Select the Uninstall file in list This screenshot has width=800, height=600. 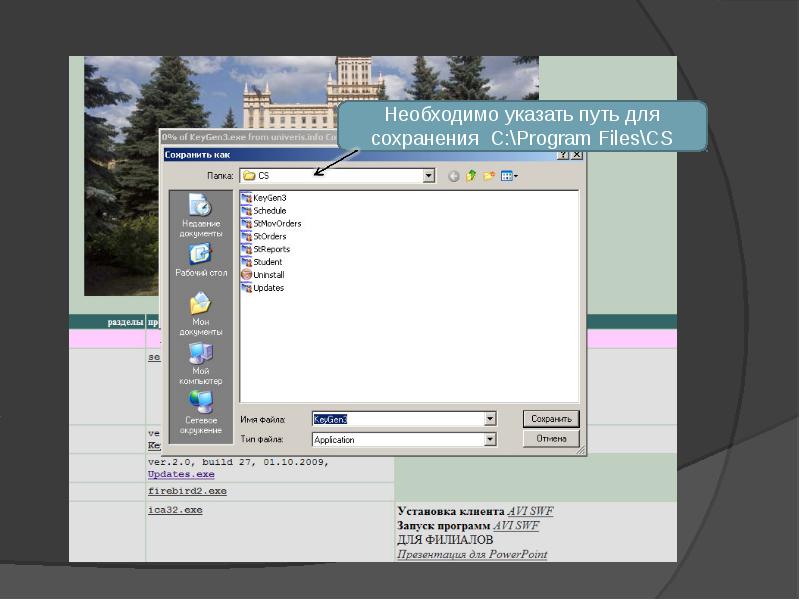click(x=268, y=275)
